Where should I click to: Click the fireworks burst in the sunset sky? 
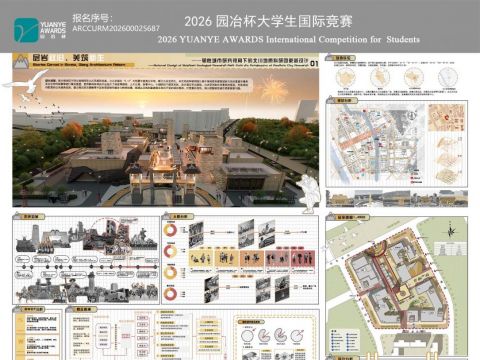point(273,88)
